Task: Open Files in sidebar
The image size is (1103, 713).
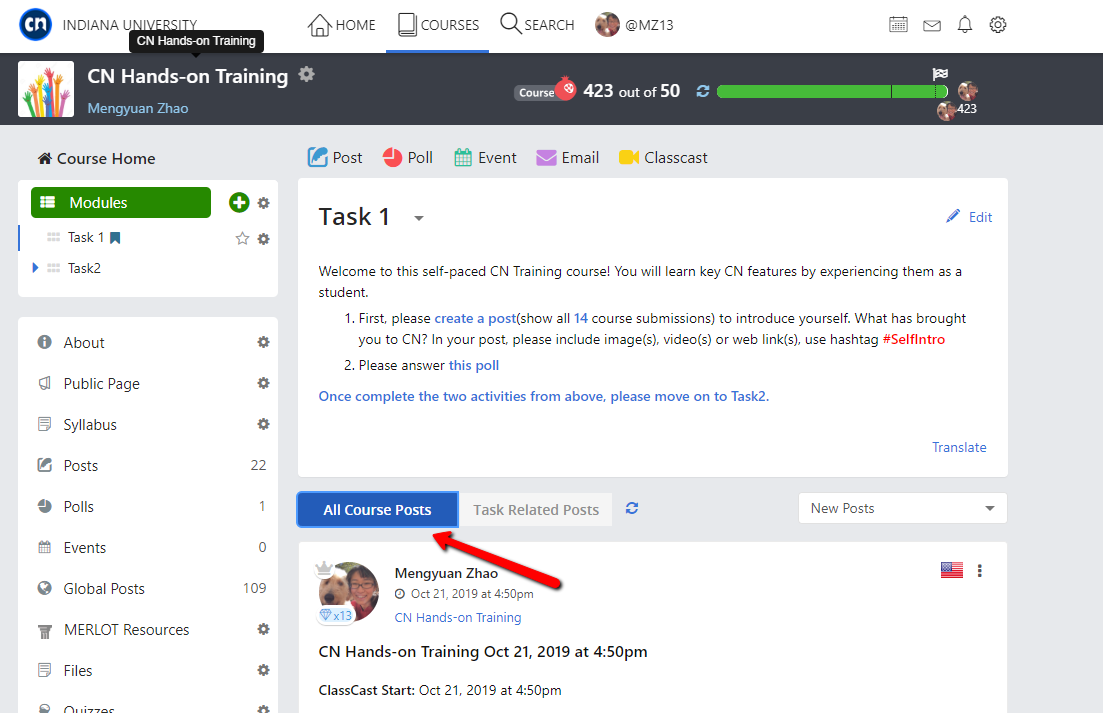Action: [78, 671]
